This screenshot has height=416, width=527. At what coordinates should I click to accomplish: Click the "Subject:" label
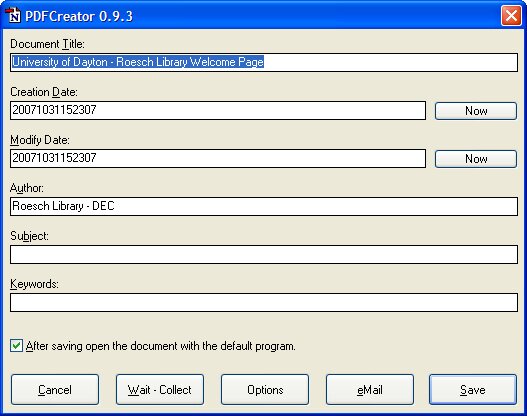(29, 236)
